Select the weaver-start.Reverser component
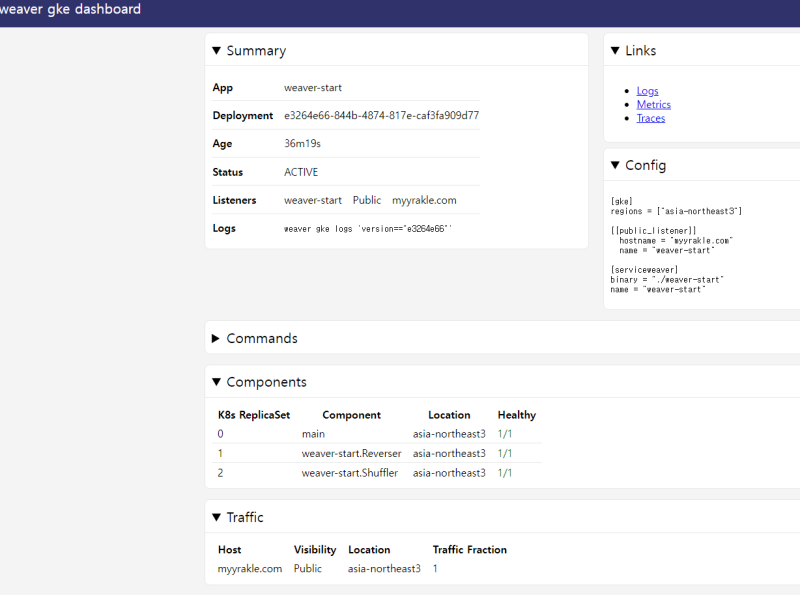800x595 pixels. tap(351, 454)
